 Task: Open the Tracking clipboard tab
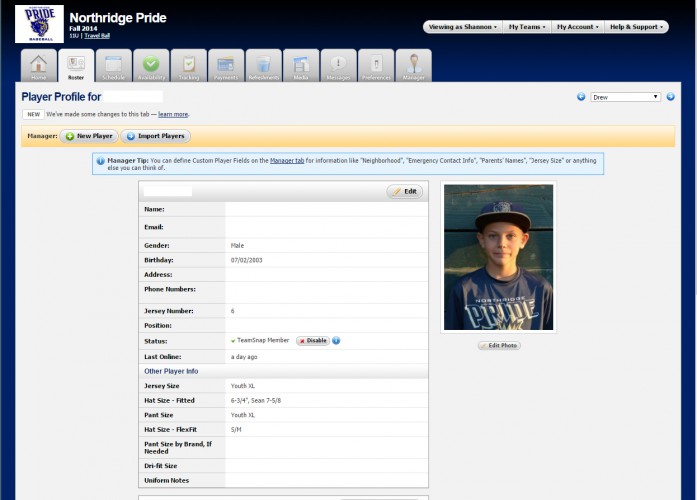pos(188,65)
